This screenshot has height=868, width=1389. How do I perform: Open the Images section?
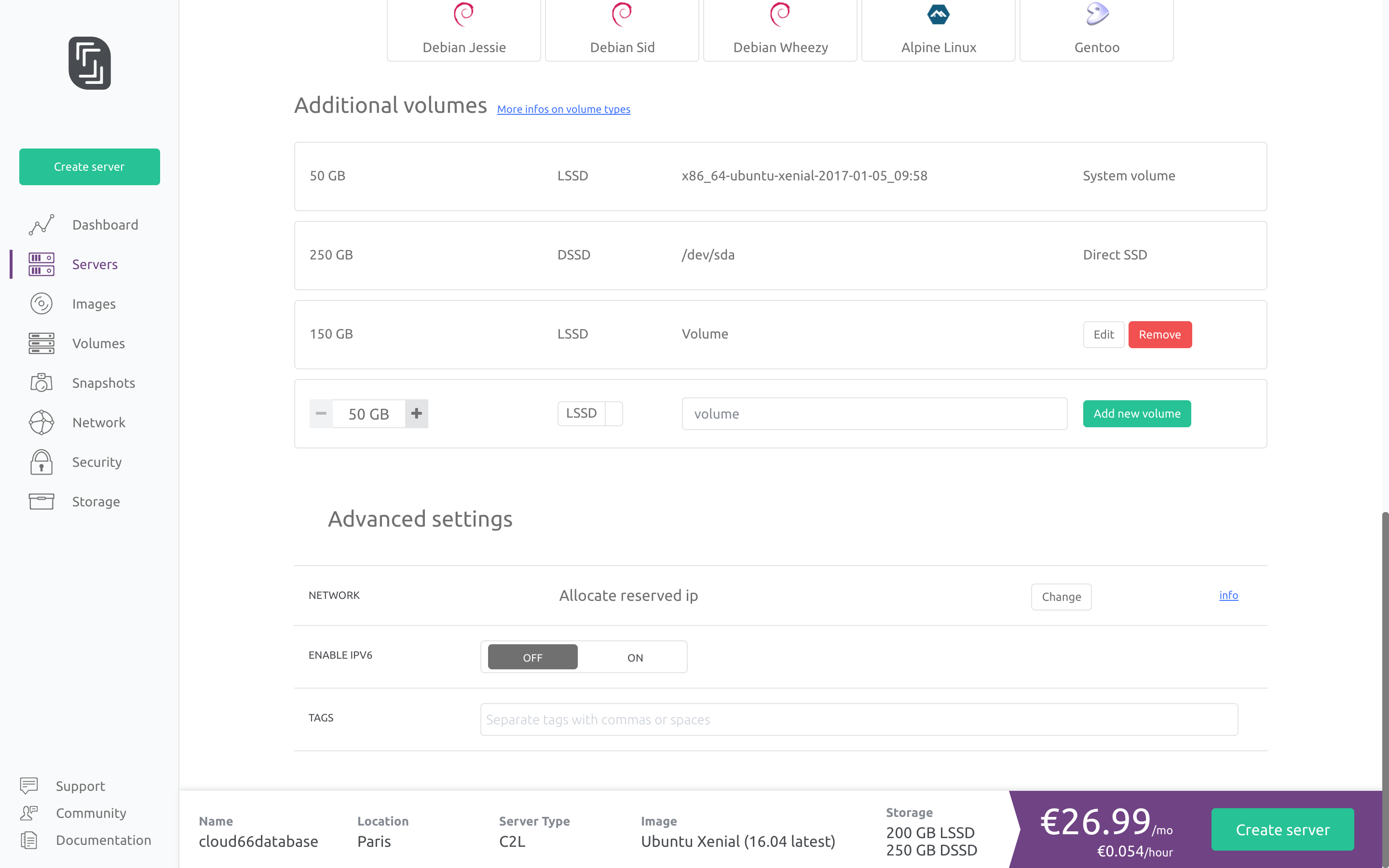point(94,304)
